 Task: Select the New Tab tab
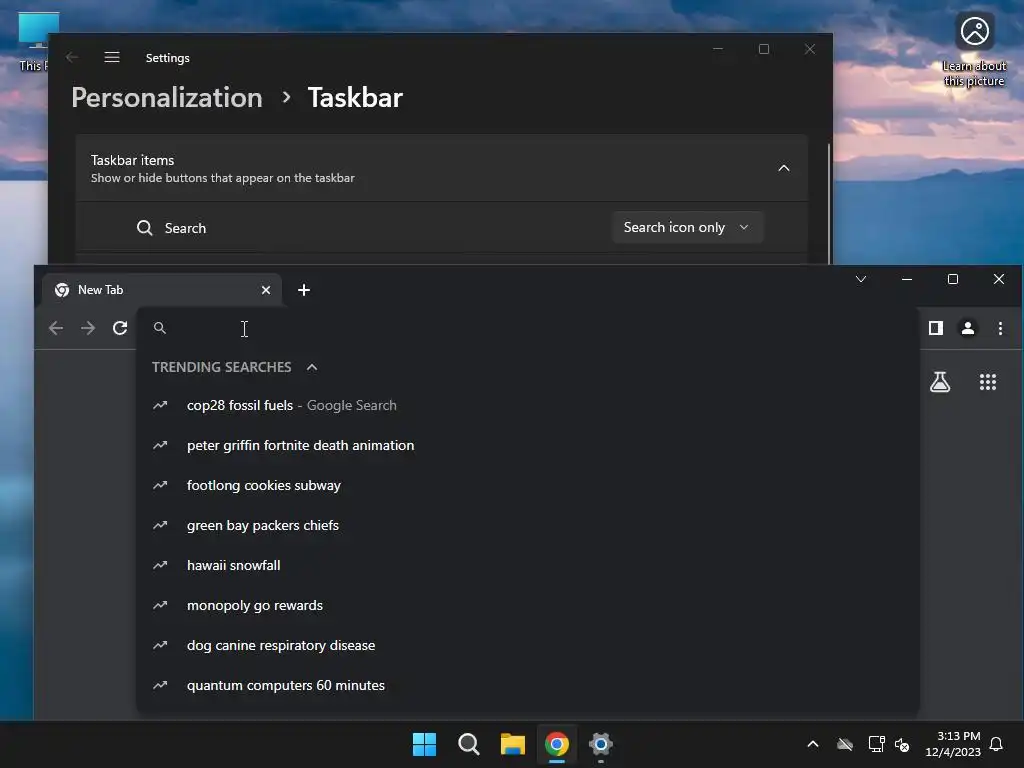point(161,290)
